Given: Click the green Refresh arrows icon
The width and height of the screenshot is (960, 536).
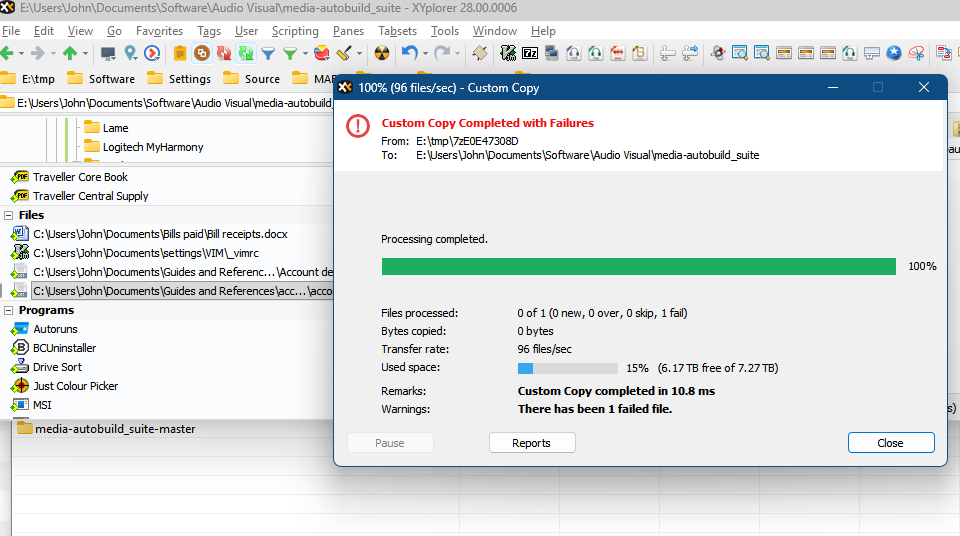Looking at the screenshot, I should pyautogui.click(x=246, y=53).
